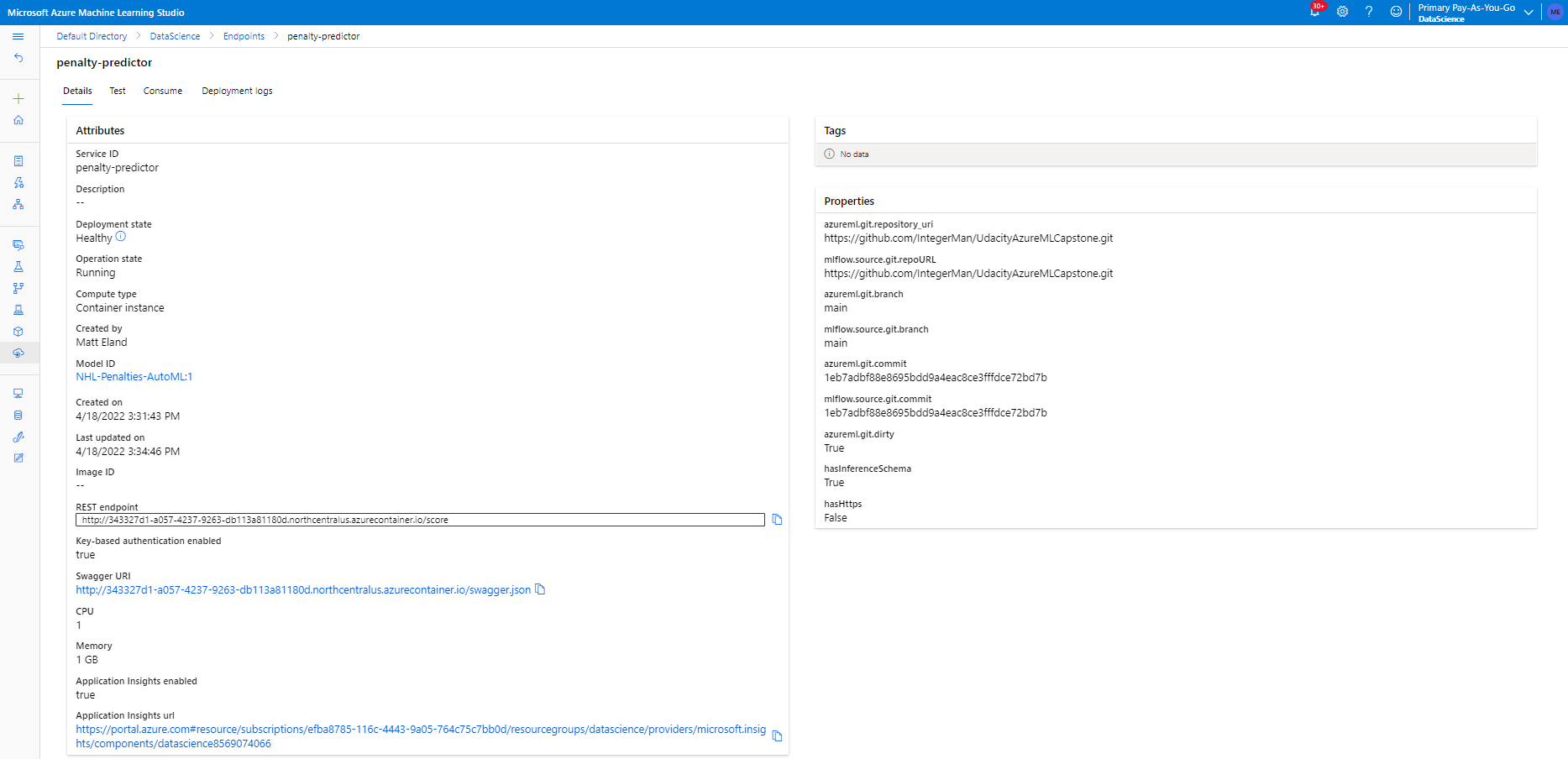Open Pipelines from the sidebar
Image resolution: width=1568 pixels, height=759 pixels.
point(18,288)
